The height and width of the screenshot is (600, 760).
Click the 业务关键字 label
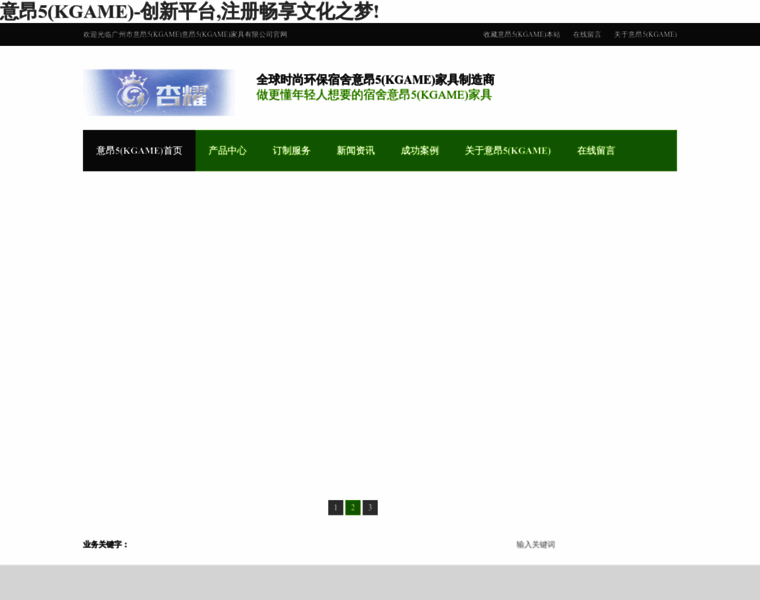105,545
